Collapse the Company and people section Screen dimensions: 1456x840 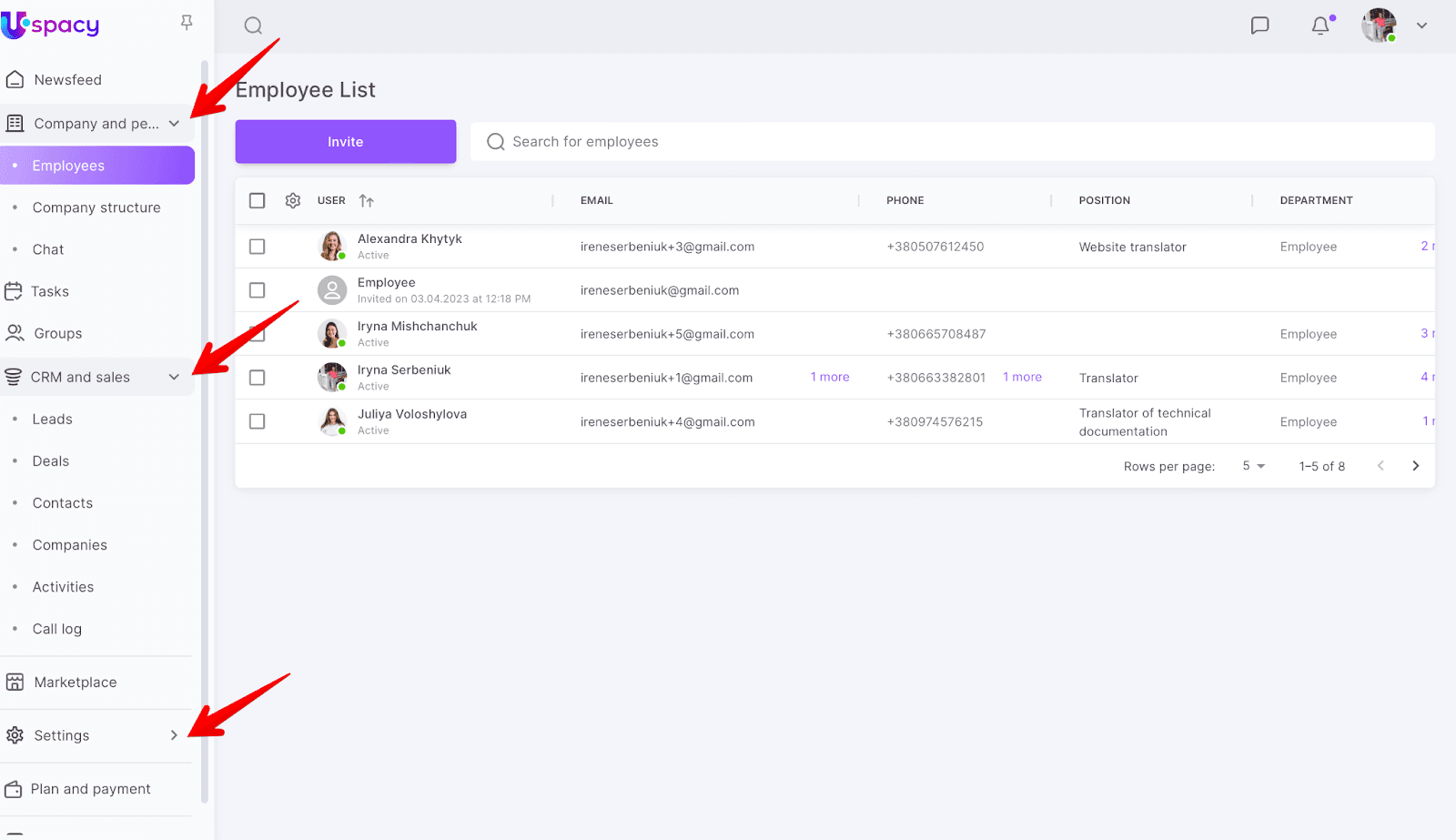coord(174,124)
